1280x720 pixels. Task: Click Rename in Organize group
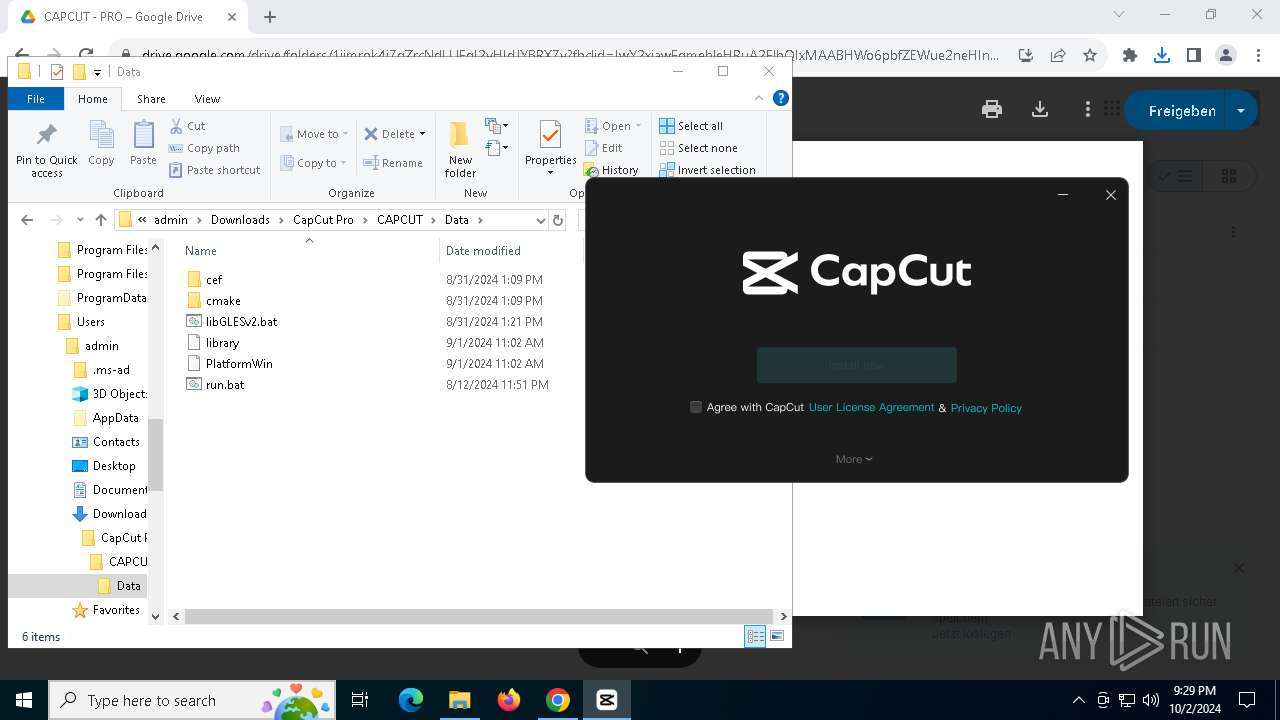click(x=393, y=163)
